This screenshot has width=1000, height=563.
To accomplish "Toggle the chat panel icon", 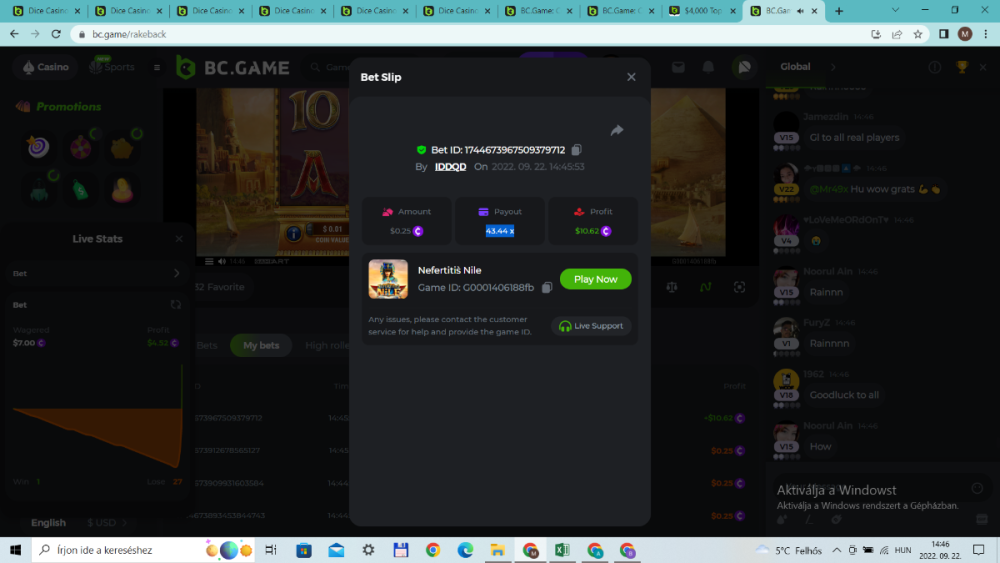I will (743, 67).
